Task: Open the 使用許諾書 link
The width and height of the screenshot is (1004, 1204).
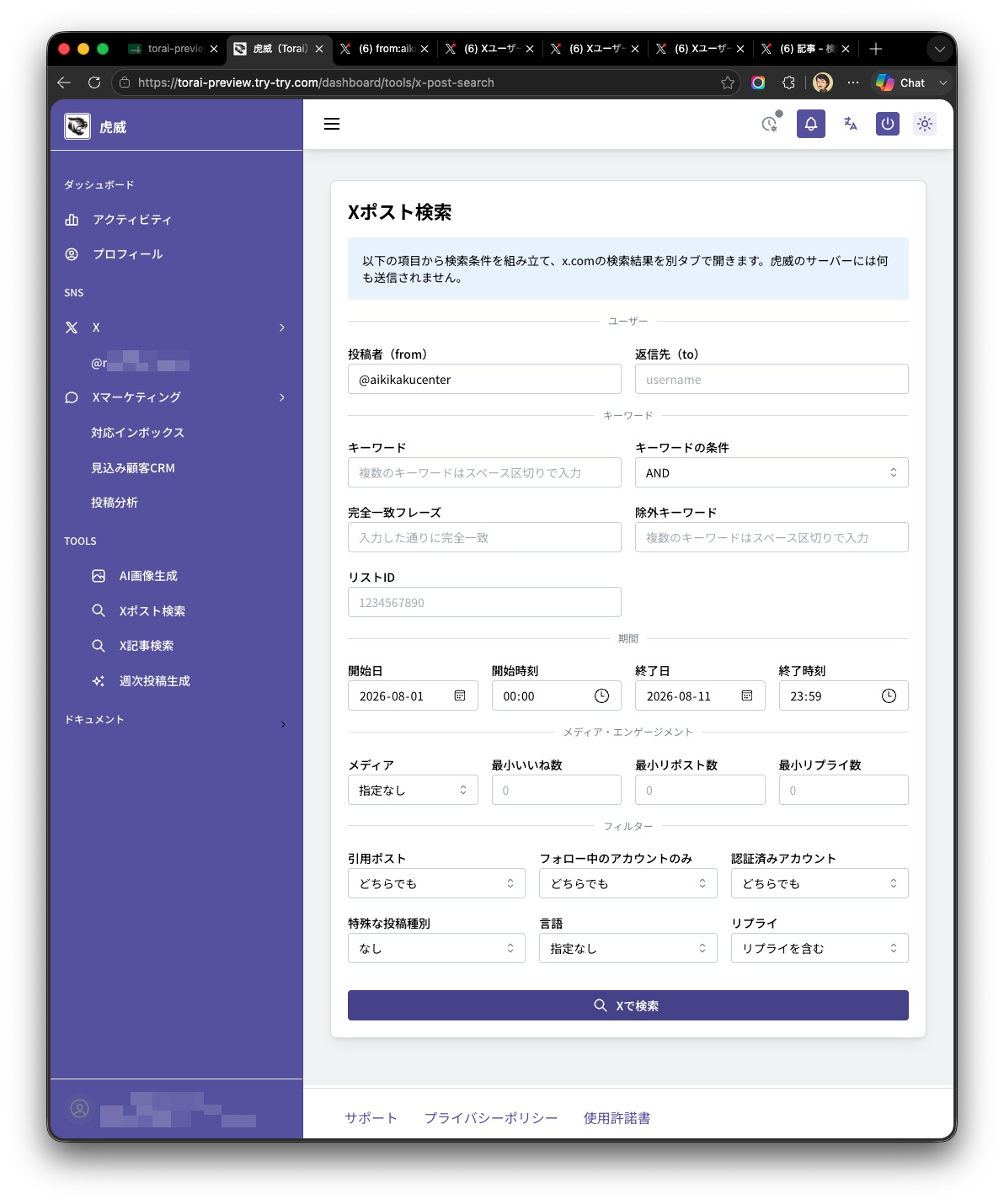Action: [617, 1118]
